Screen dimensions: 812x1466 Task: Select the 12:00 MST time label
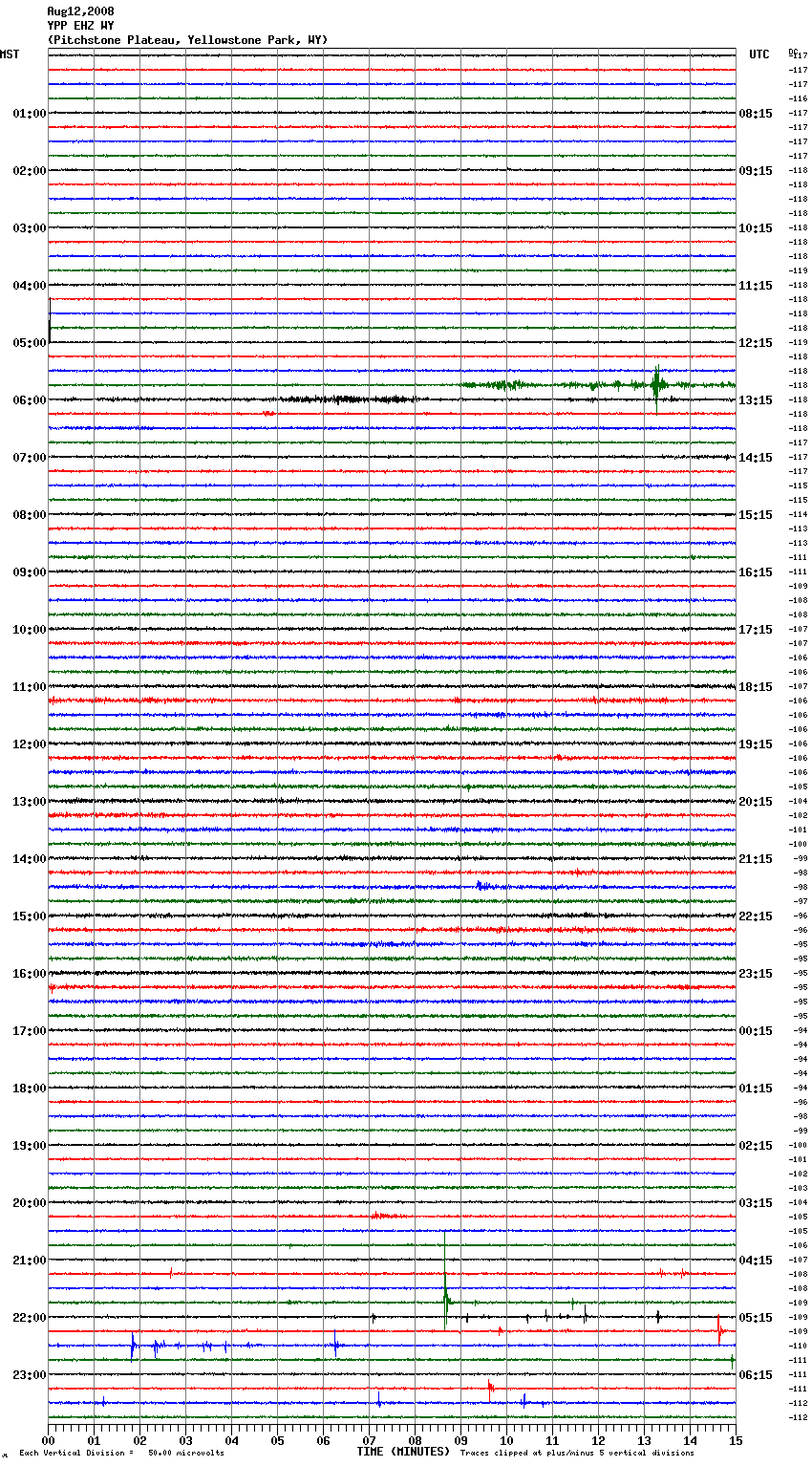click(x=30, y=744)
